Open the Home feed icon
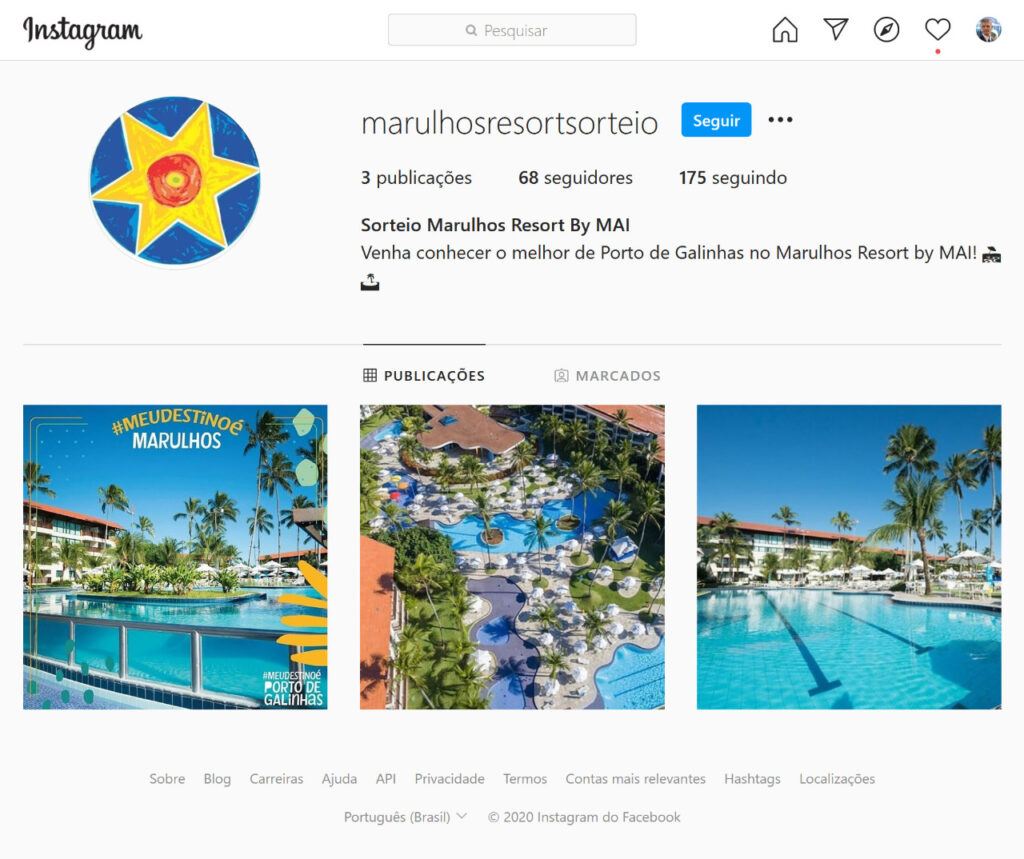 coord(784,30)
